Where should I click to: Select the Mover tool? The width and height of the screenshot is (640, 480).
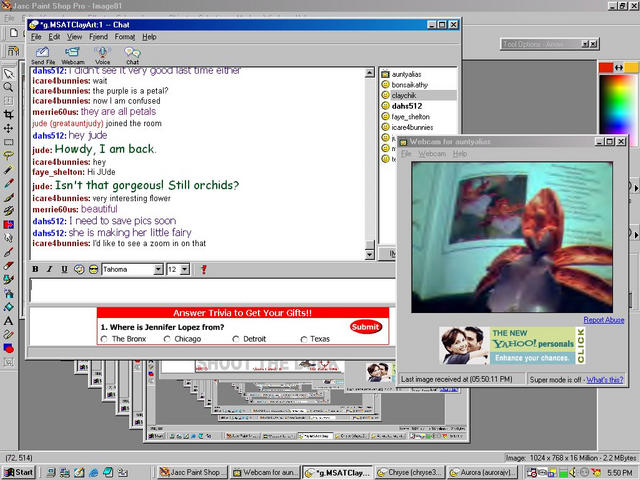click(x=8, y=129)
